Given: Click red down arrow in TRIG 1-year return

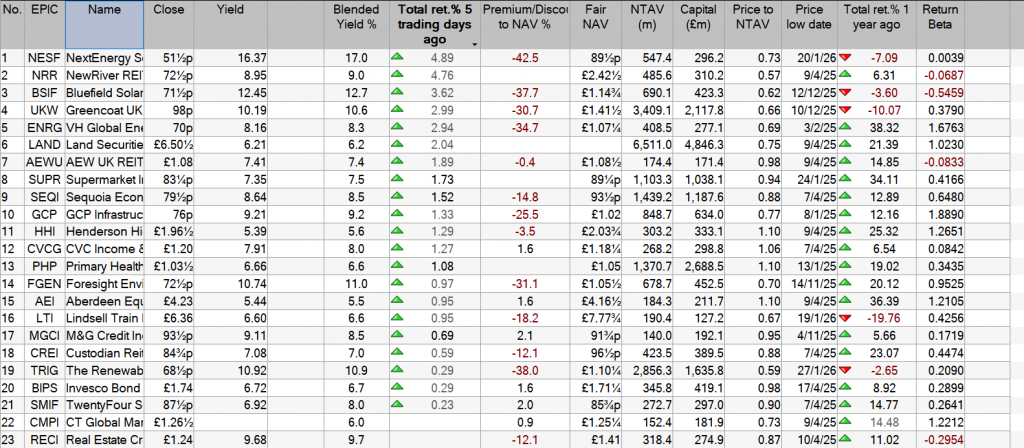Looking at the screenshot, I should click(x=850, y=369).
